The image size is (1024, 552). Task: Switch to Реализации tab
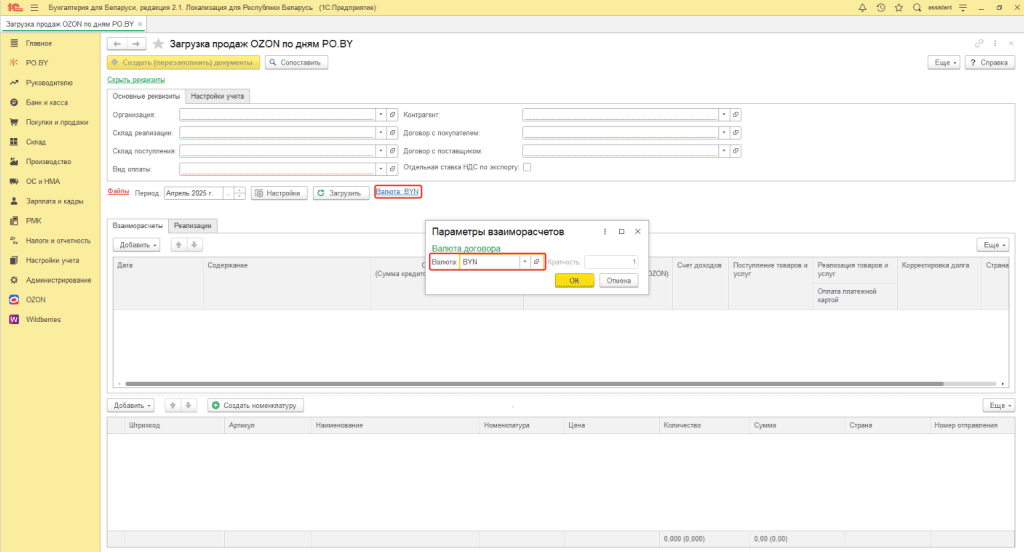click(193, 225)
